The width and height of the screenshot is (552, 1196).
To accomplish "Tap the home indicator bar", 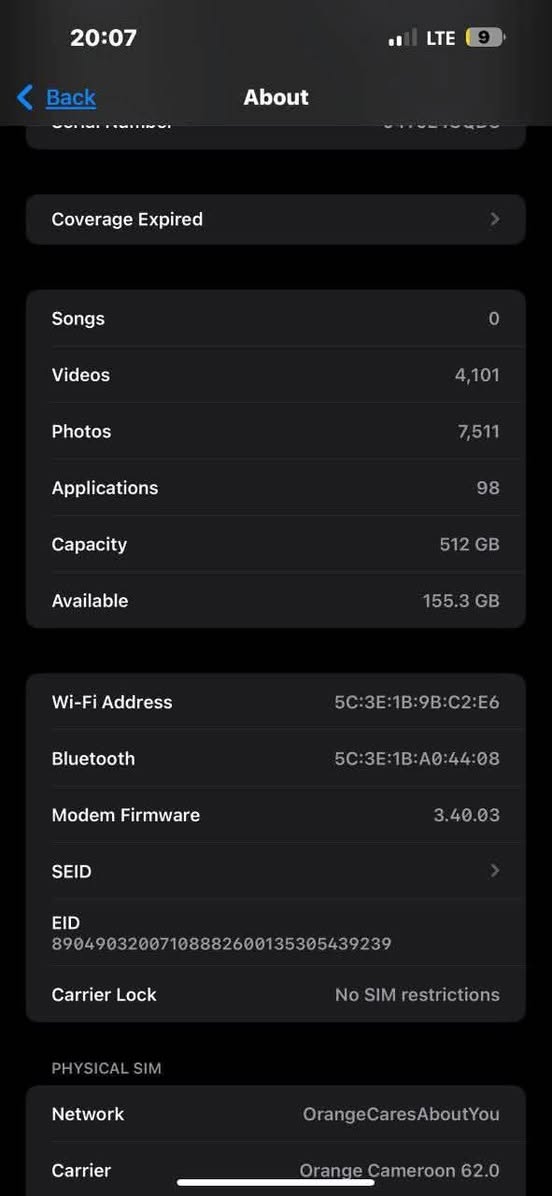I will (x=276, y=1182).
